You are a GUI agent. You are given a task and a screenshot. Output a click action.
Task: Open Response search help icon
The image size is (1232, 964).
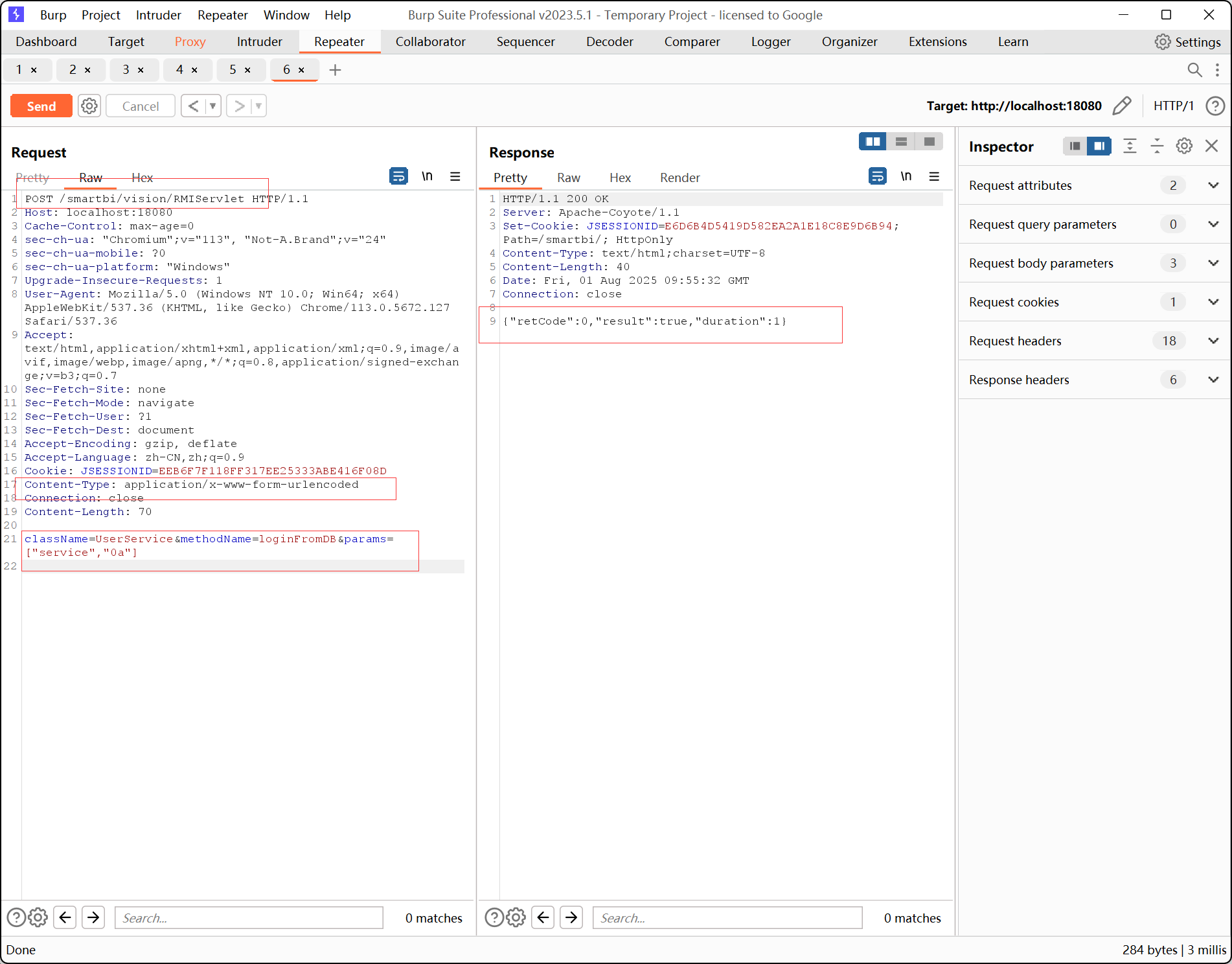[x=494, y=917]
